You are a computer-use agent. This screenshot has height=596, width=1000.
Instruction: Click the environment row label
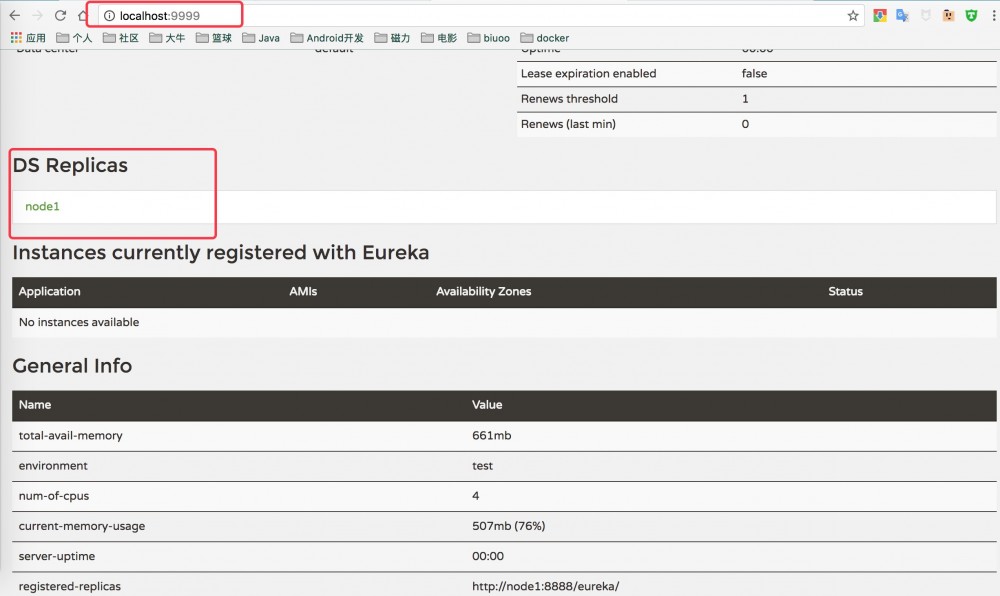pyautogui.click(x=53, y=466)
